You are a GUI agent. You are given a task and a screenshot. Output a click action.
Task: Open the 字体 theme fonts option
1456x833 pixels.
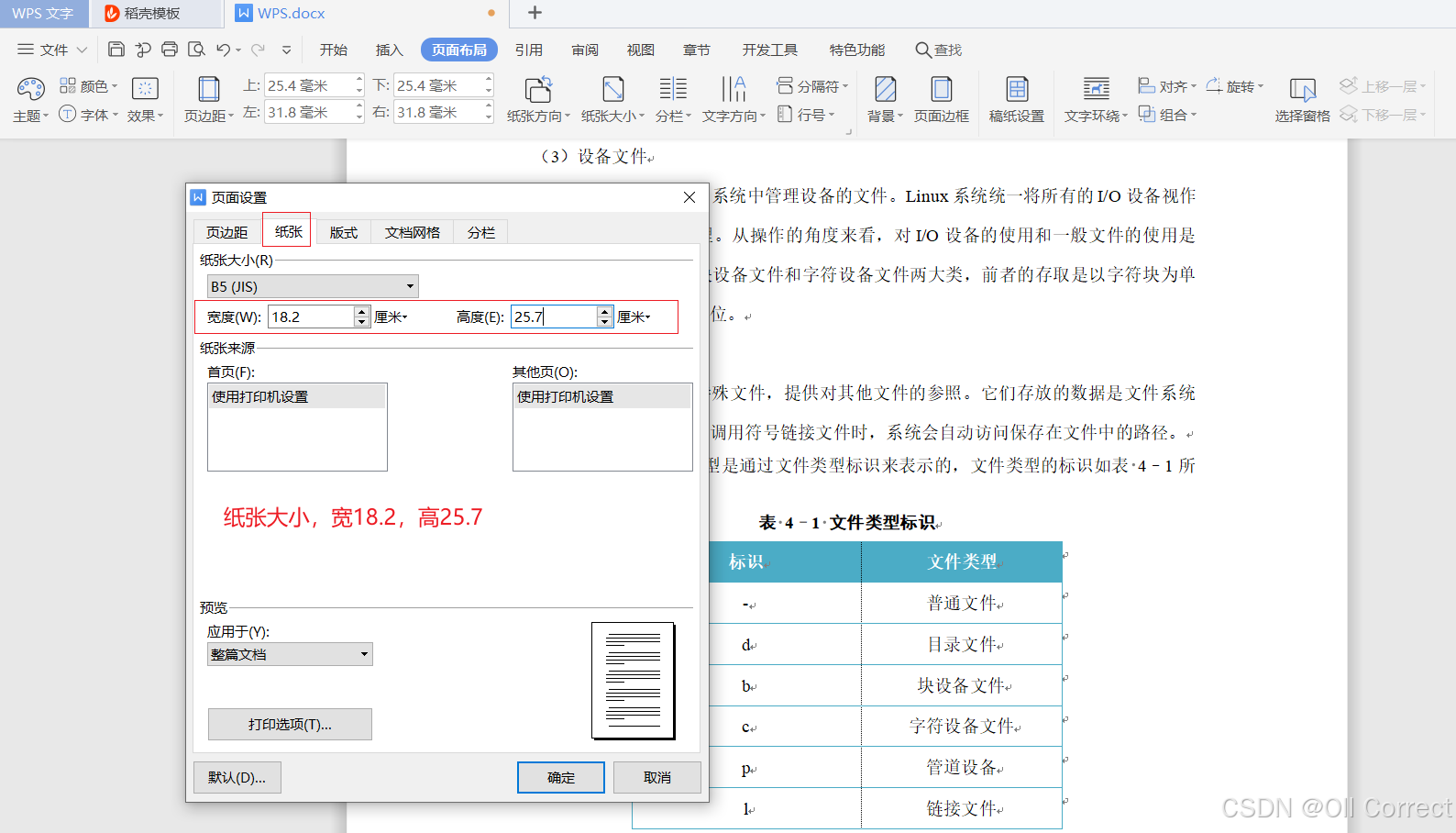(89, 115)
